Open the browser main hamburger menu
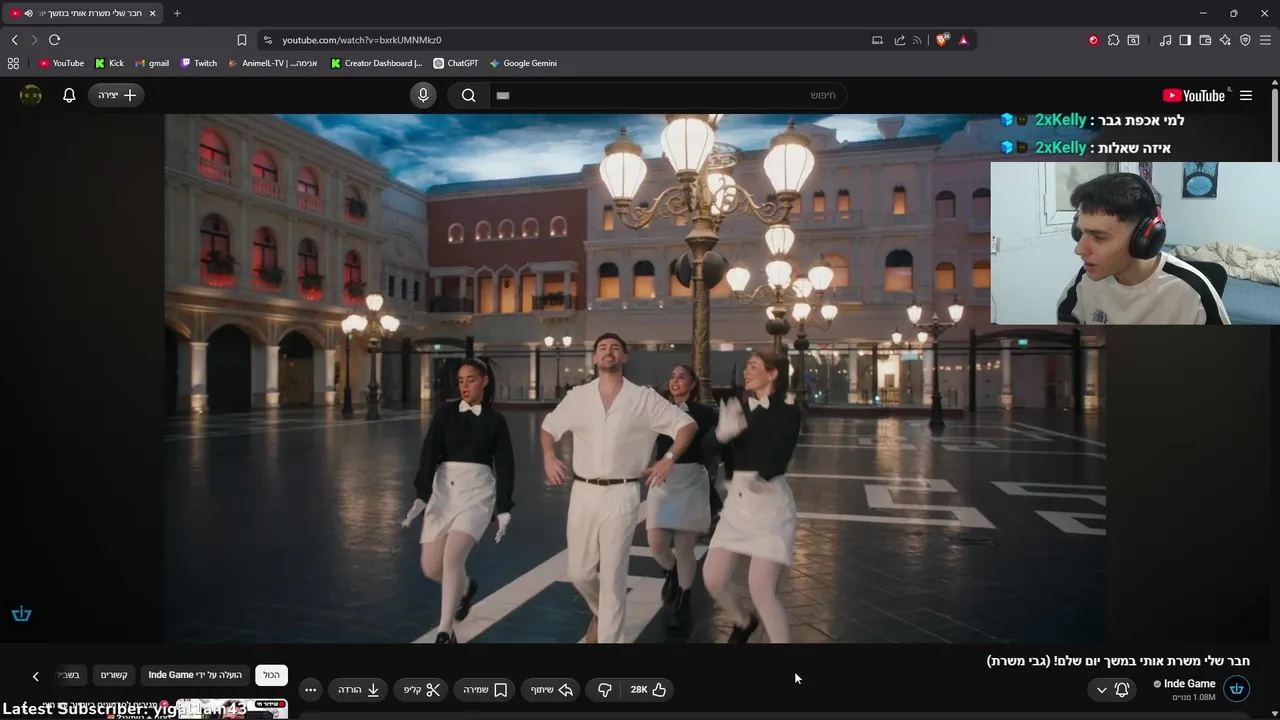 click(x=1265, y=40)
